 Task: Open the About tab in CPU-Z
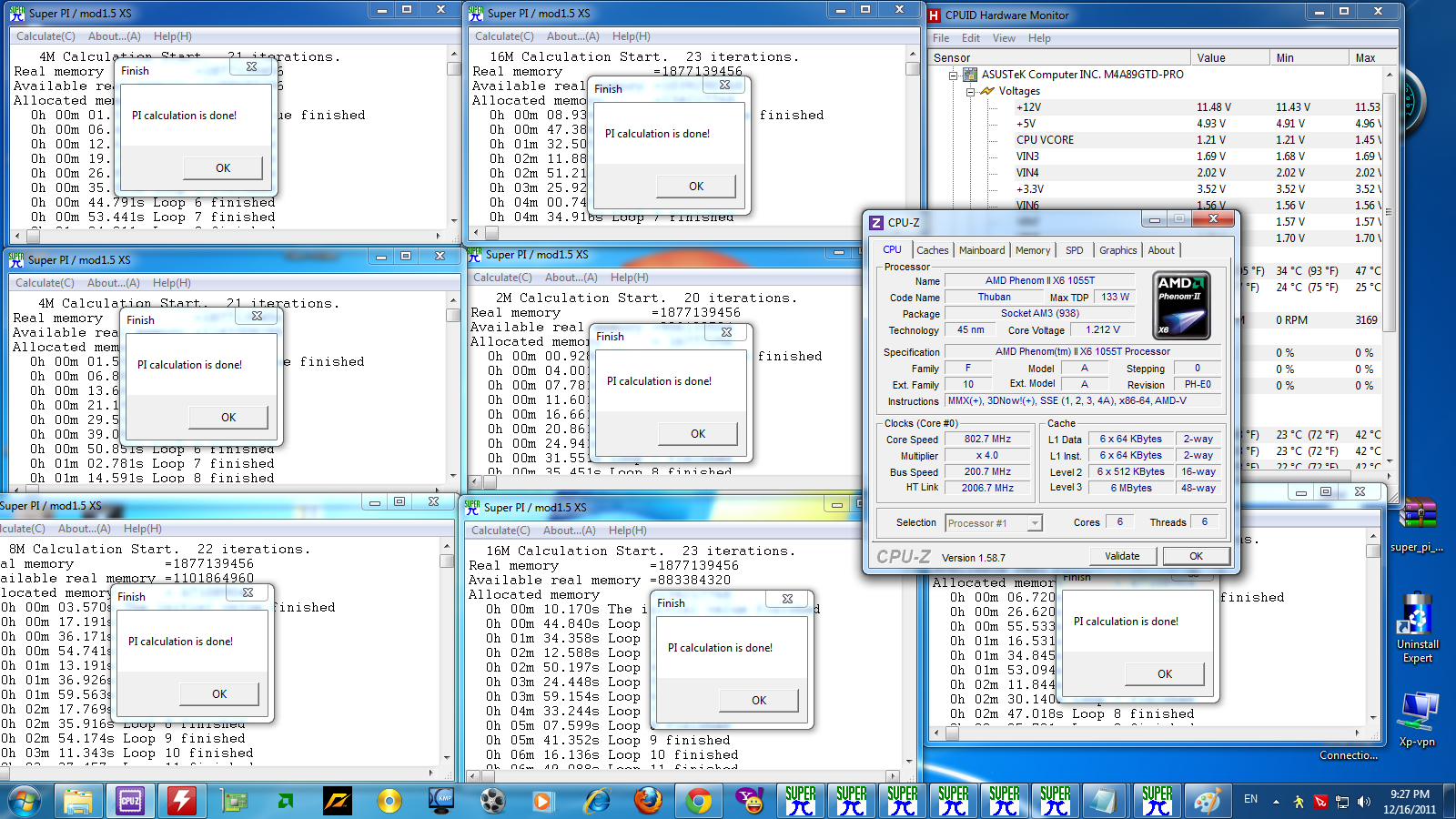[1160, 250]
